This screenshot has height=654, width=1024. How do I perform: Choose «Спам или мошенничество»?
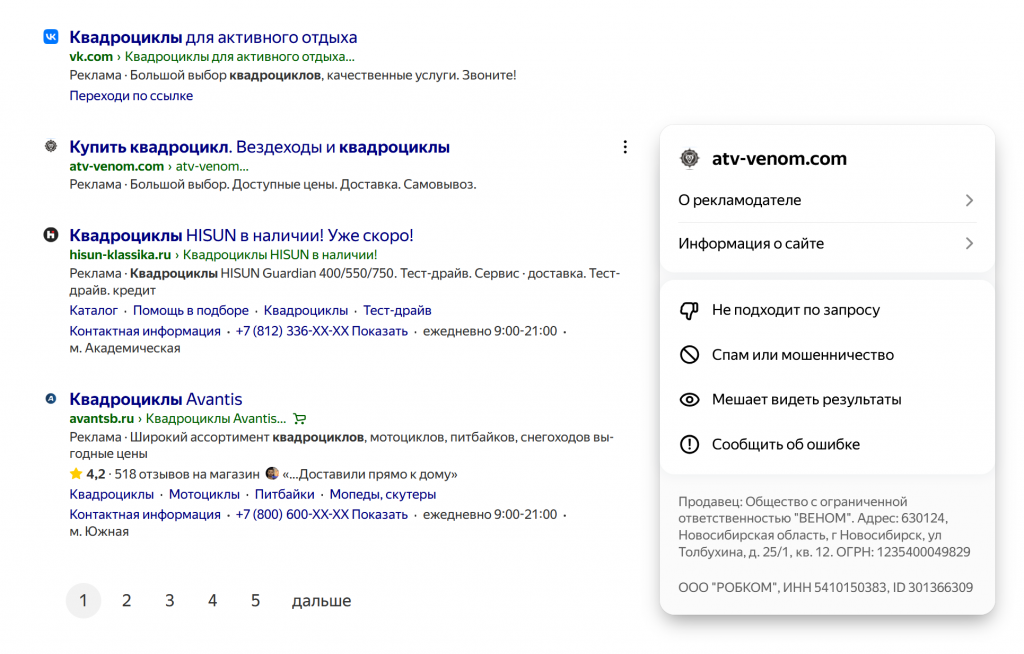[x=803, y=355]
